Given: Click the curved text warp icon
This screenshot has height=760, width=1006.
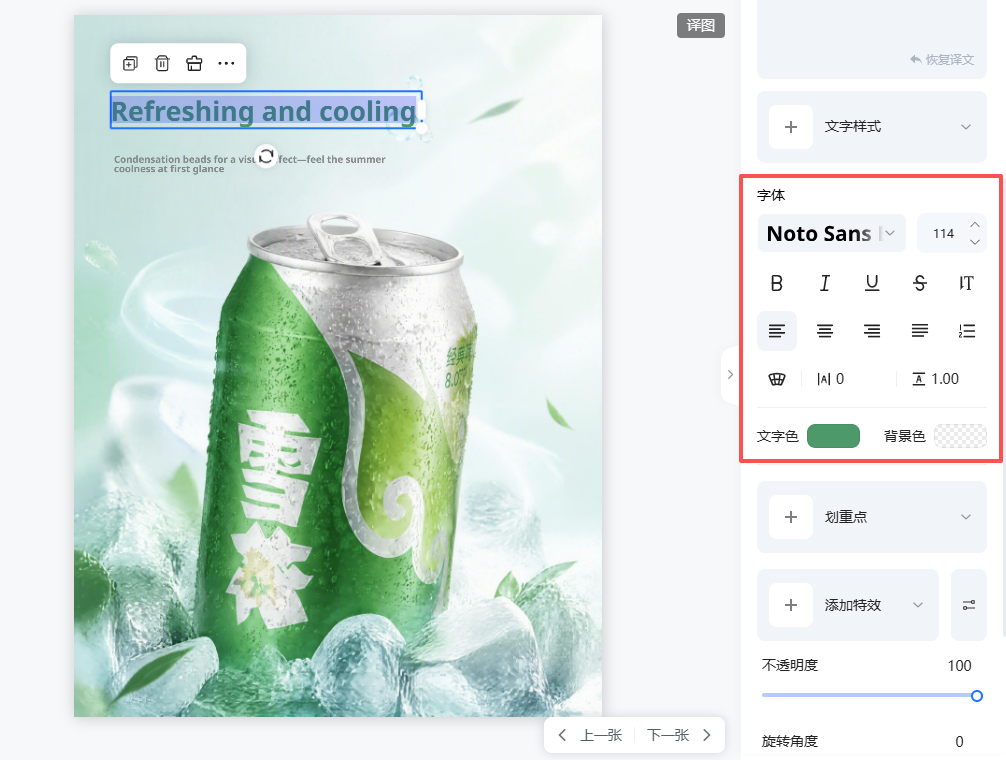Looking at the screenshot, I should (777, 379).
